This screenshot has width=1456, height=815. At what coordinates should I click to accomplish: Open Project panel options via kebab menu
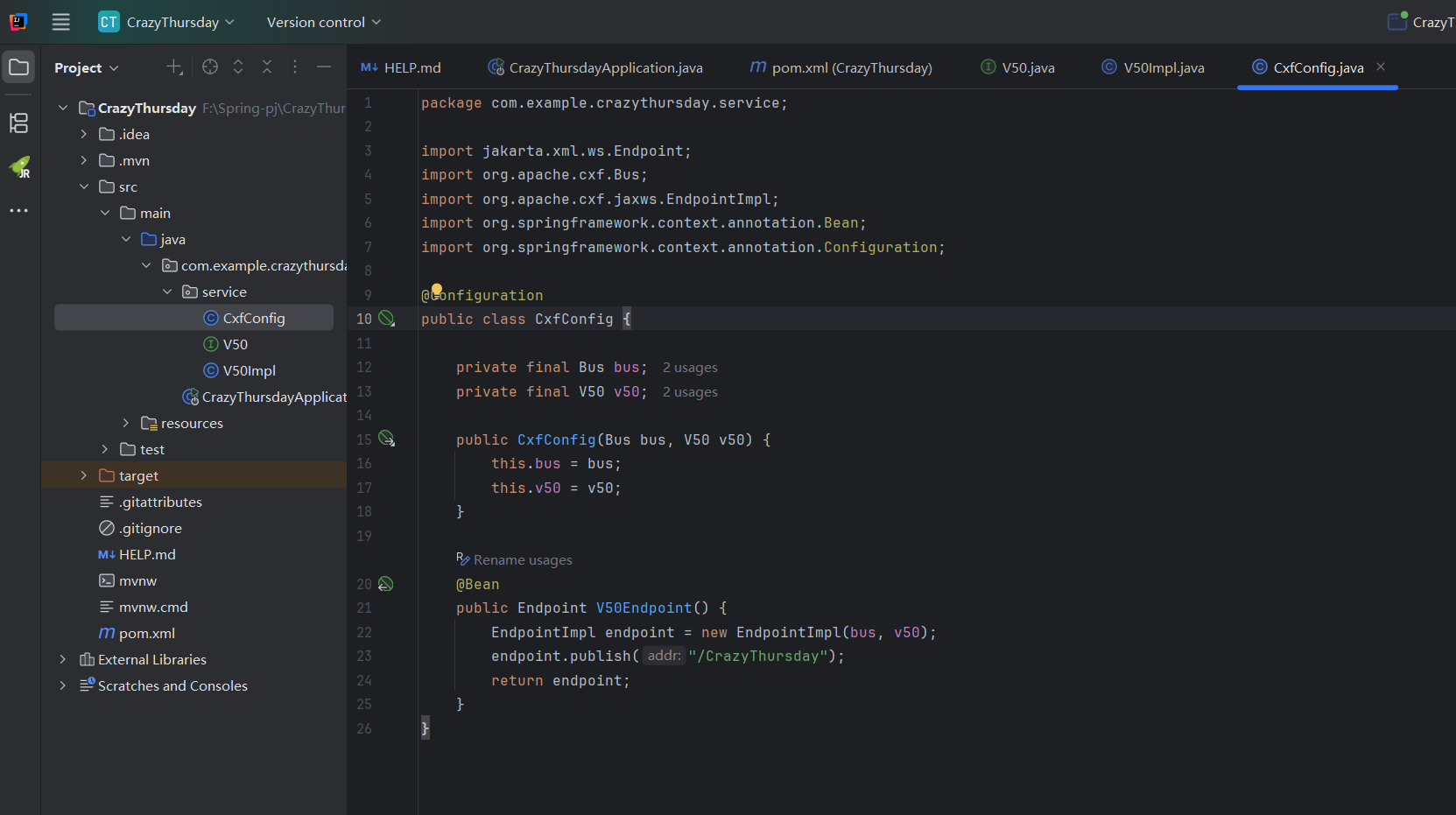point(295,67)
